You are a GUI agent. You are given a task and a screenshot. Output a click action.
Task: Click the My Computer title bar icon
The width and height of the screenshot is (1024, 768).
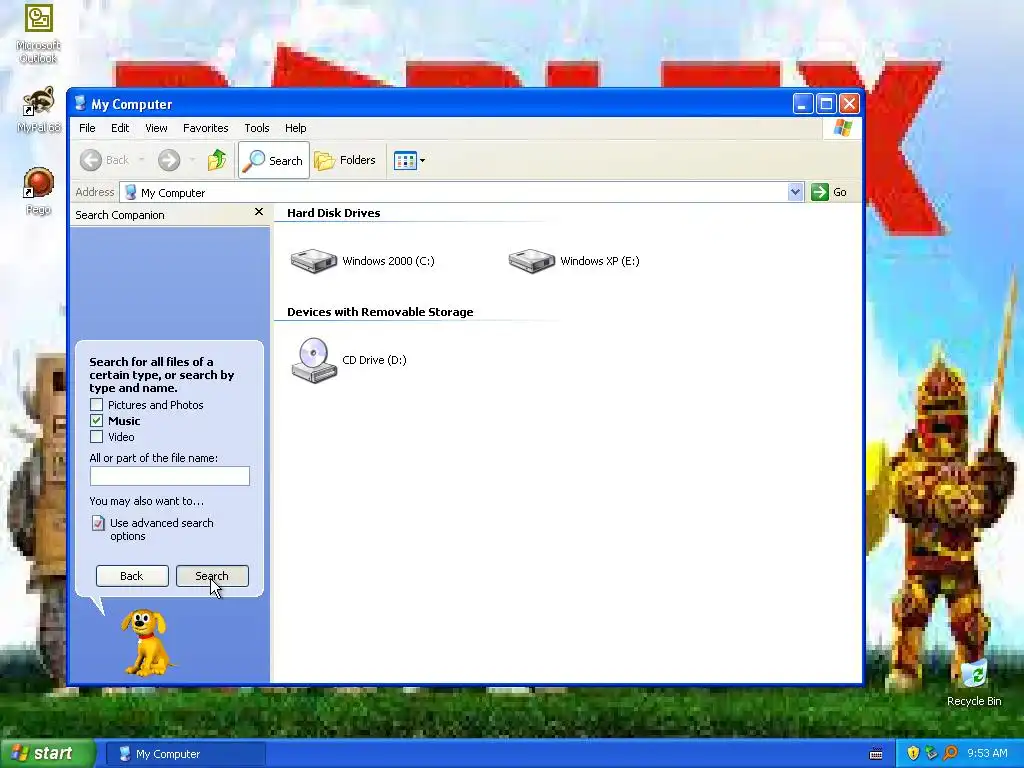(x=80, y=103)
